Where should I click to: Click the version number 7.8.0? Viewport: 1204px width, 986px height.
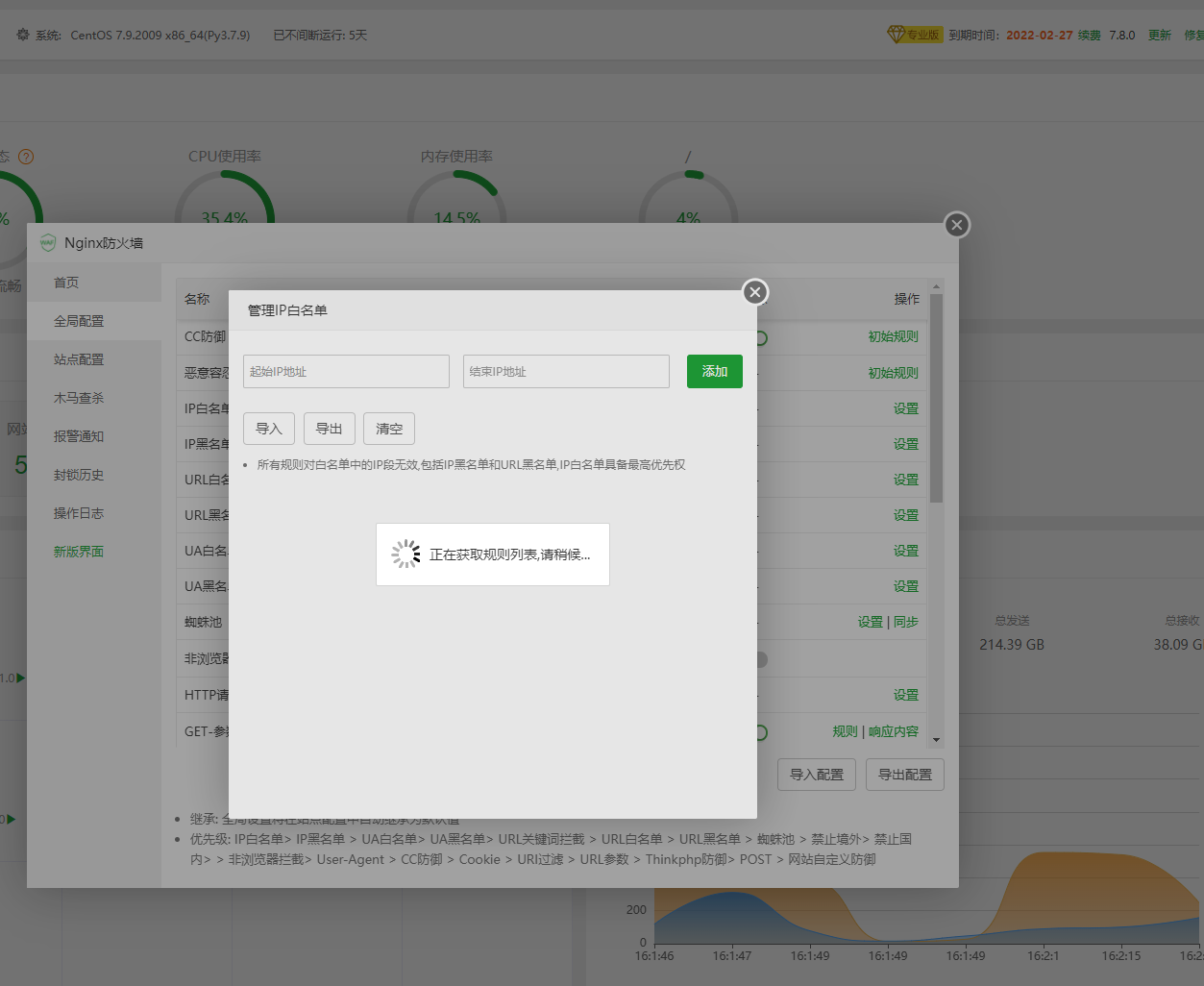1122,35
